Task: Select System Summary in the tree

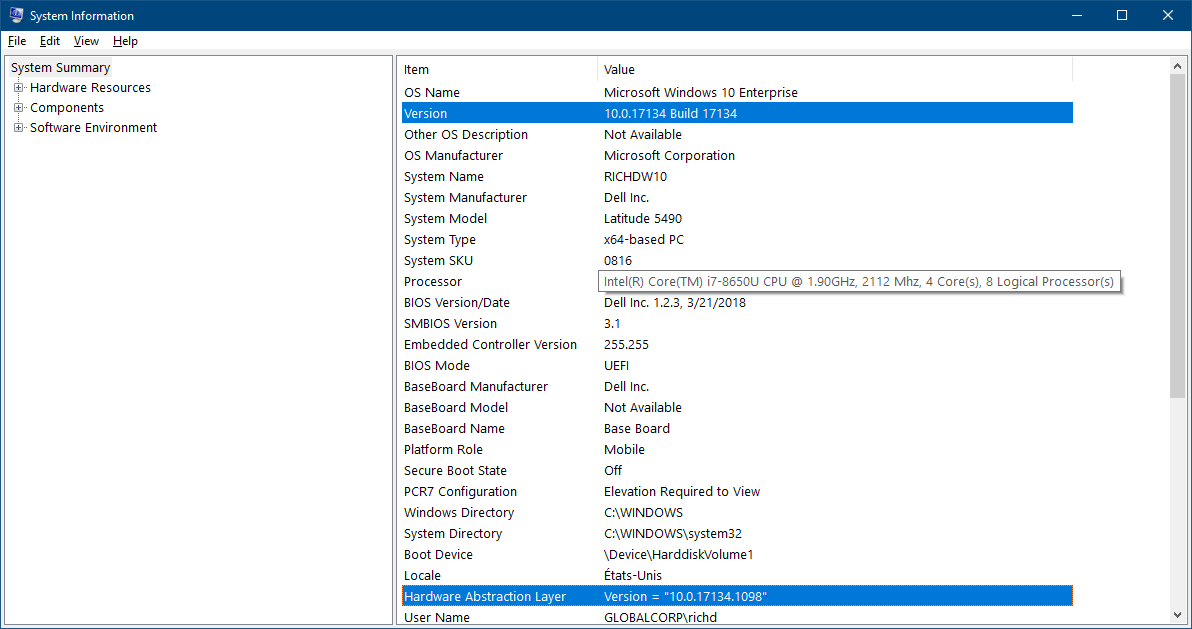Action: (x=61, y=68)
